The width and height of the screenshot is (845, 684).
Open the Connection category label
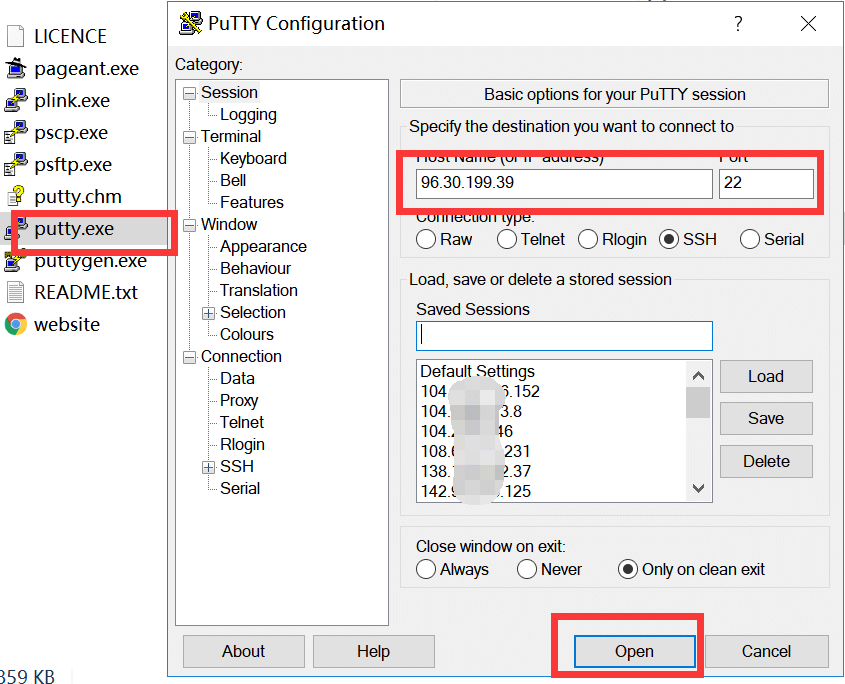241,357
